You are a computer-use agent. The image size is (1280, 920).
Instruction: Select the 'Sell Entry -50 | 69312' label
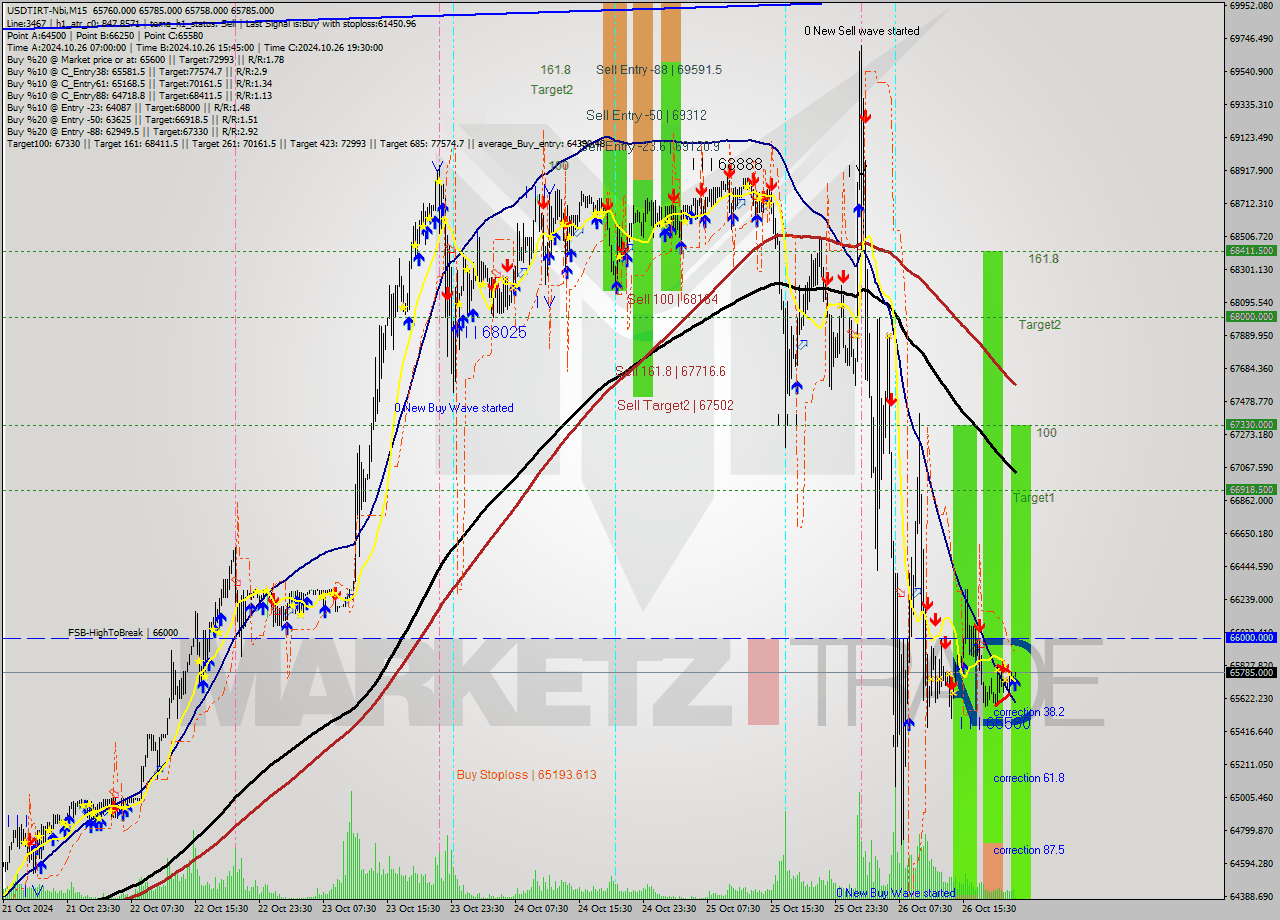pyautogui.click(x=646, y=115)
